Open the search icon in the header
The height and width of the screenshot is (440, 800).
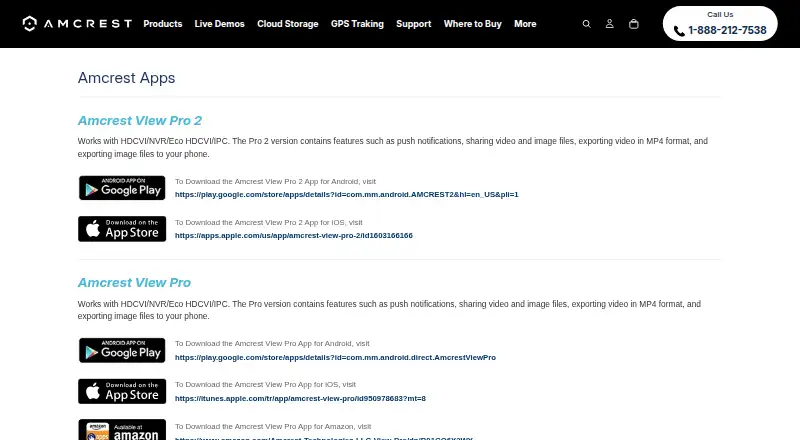tap(587, 24)
